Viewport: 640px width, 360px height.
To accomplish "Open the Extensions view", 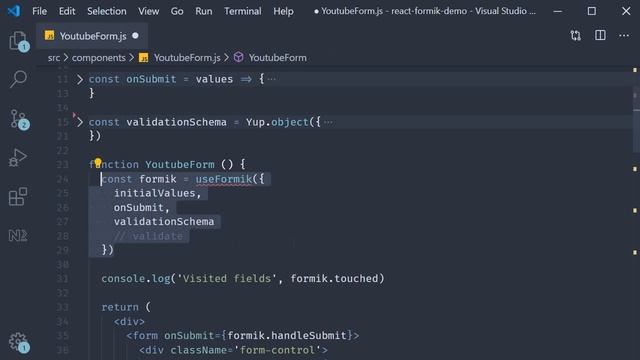I will 18,196.
